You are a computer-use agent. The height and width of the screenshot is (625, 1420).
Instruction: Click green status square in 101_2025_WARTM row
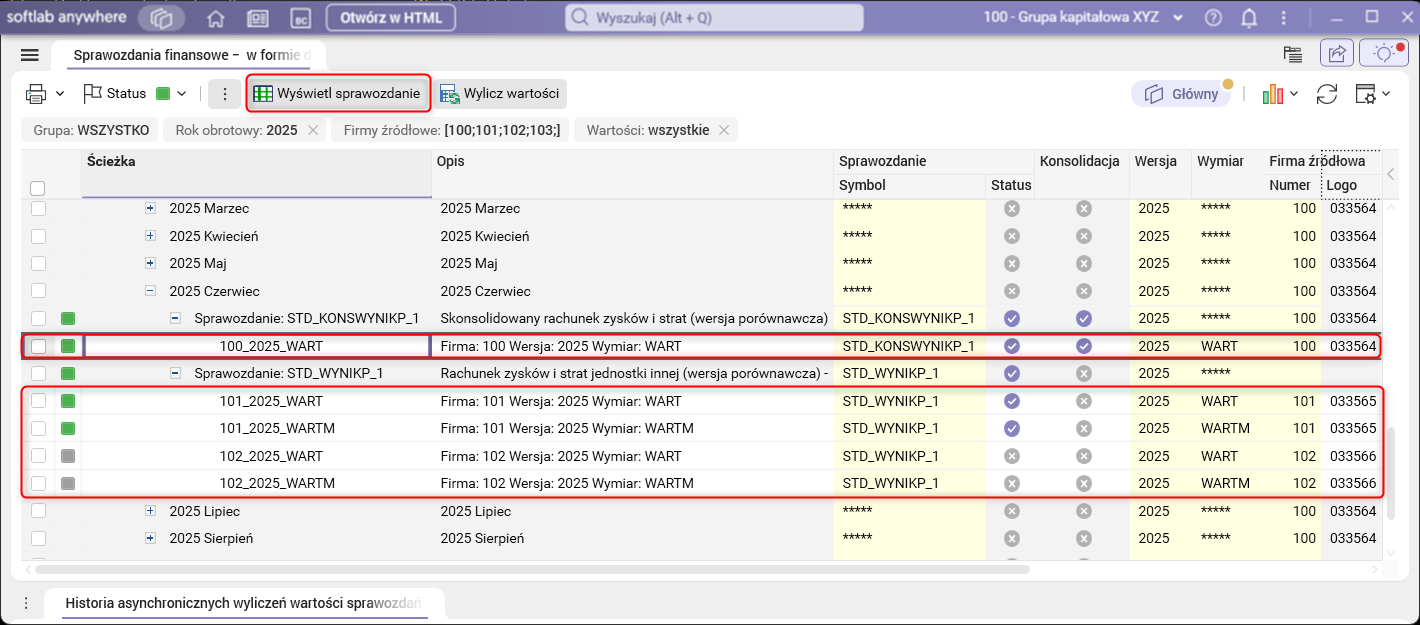point(68,428)
